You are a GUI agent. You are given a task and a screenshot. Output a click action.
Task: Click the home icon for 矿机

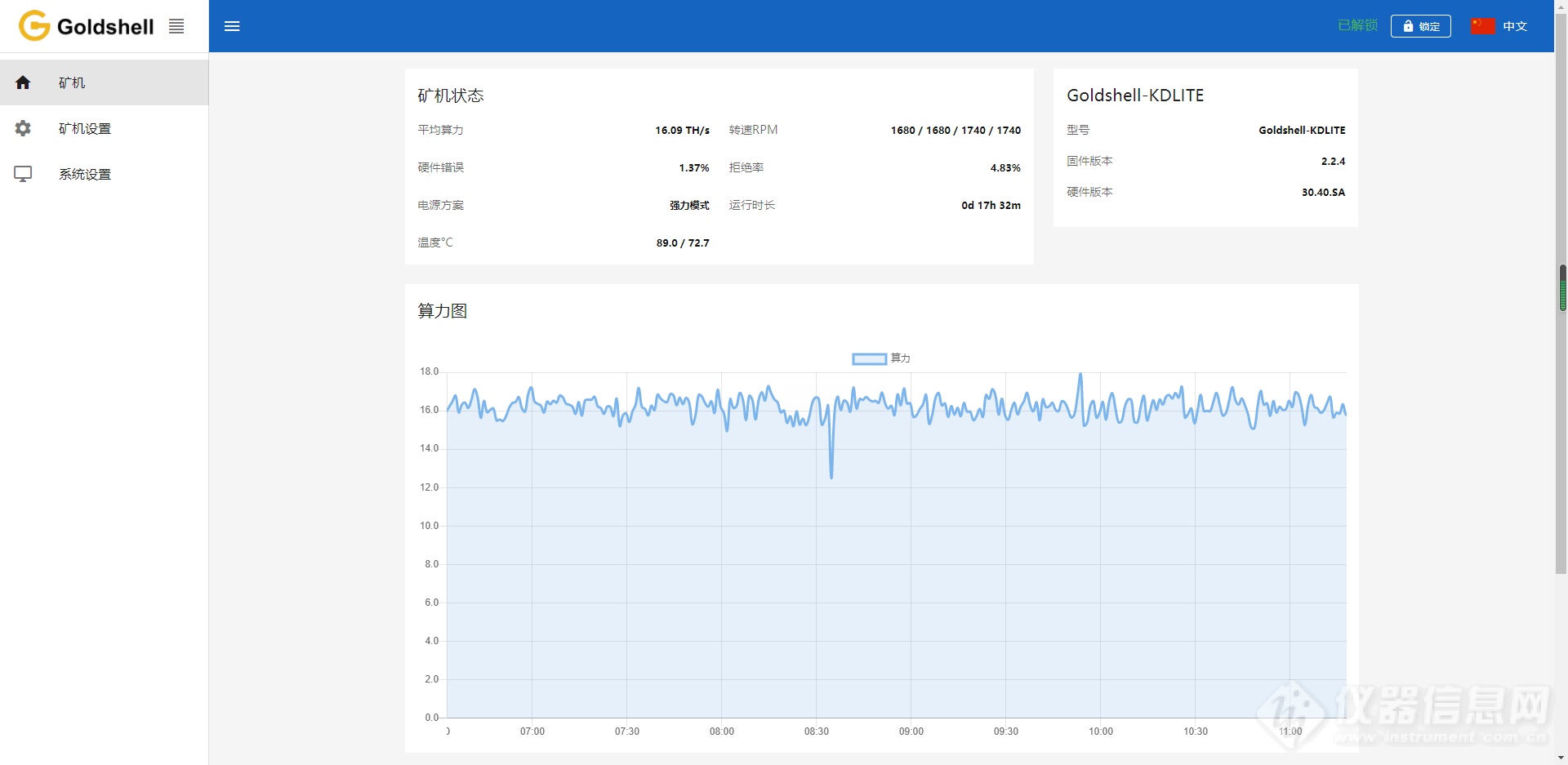click(23, 82)
